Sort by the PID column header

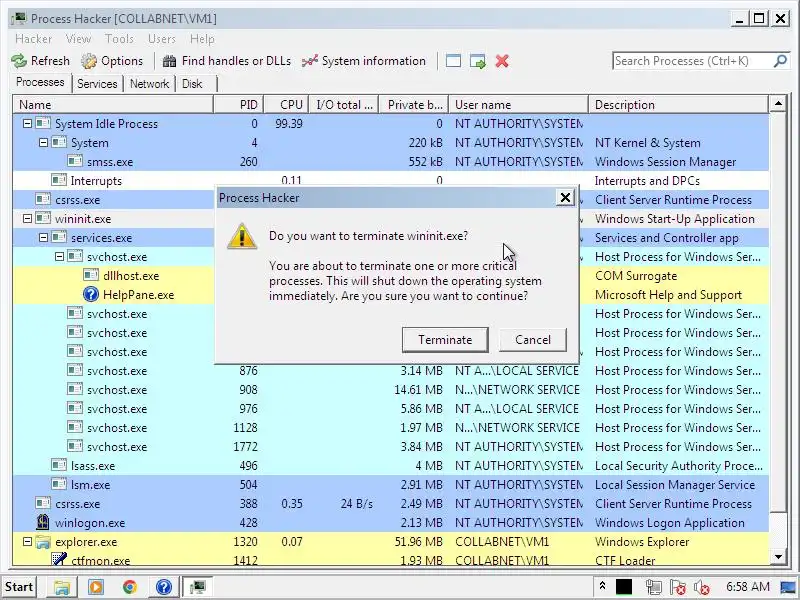pyautogui.click(x=239, y=105)
